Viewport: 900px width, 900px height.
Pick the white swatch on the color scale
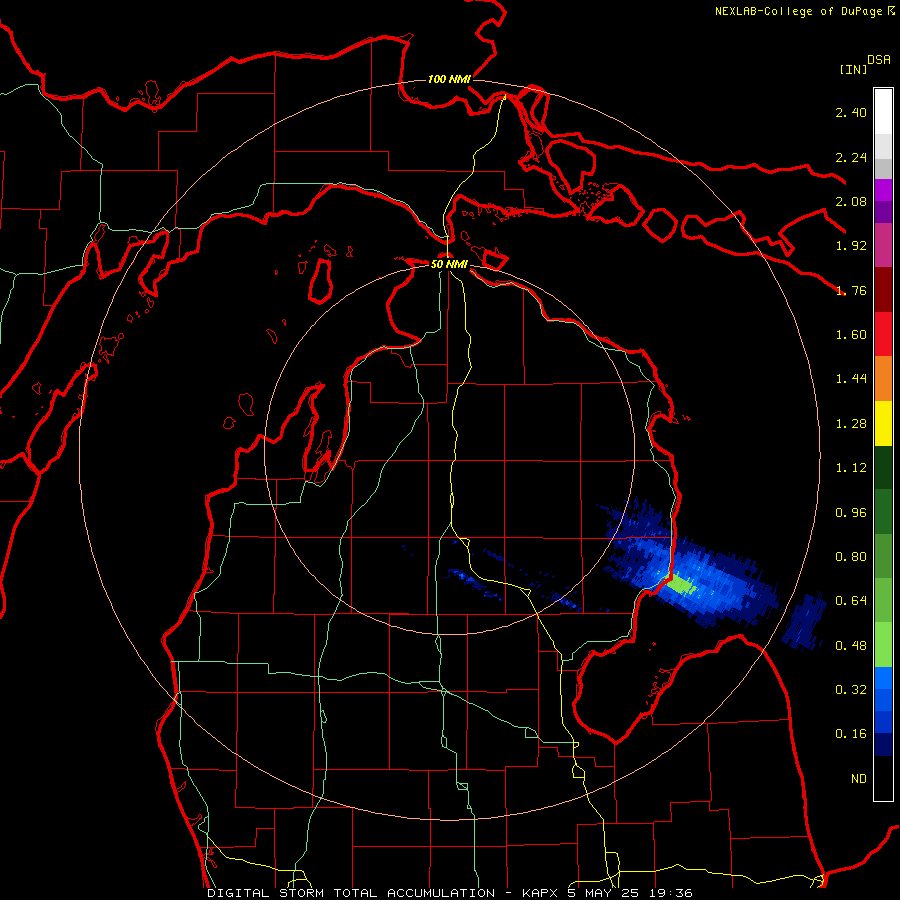click(x=883, y=112)
